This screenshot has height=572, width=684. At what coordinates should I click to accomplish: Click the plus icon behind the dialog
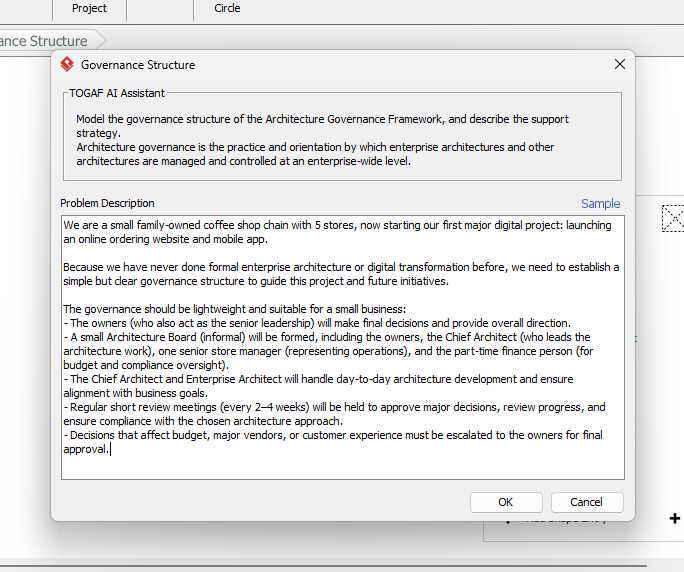click(675, 518)
